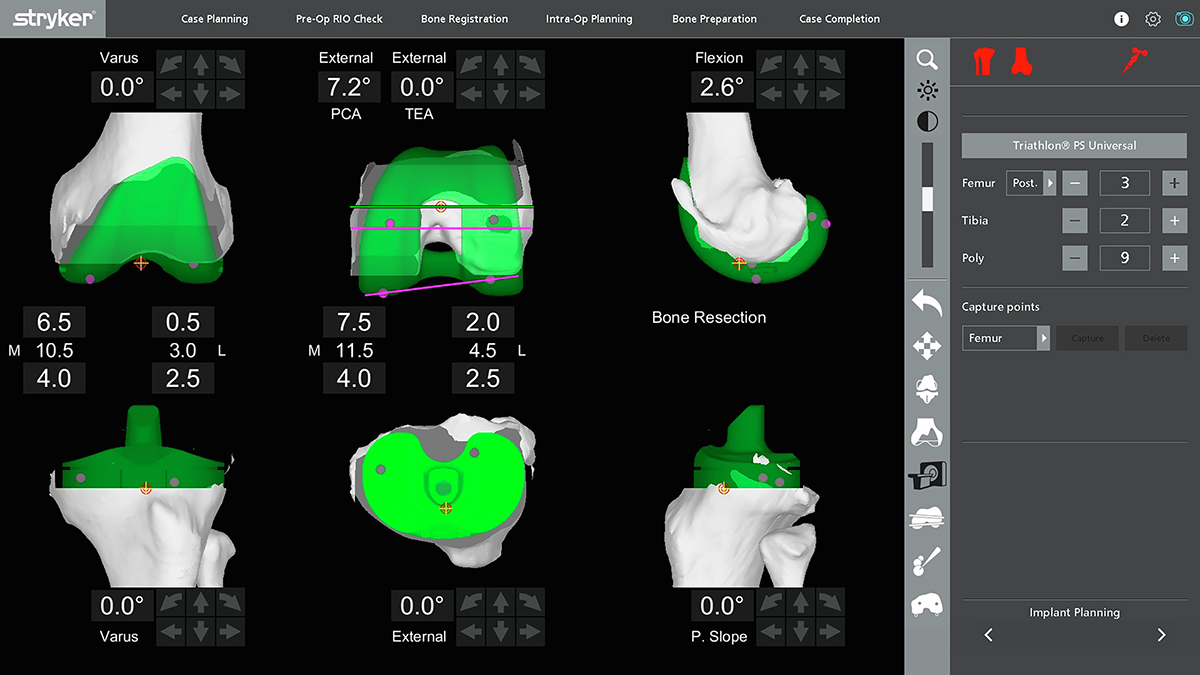The image size is (1200, 675).
Task: Click left arrow beside TEA External value
Action: click(x=470, y=95)
